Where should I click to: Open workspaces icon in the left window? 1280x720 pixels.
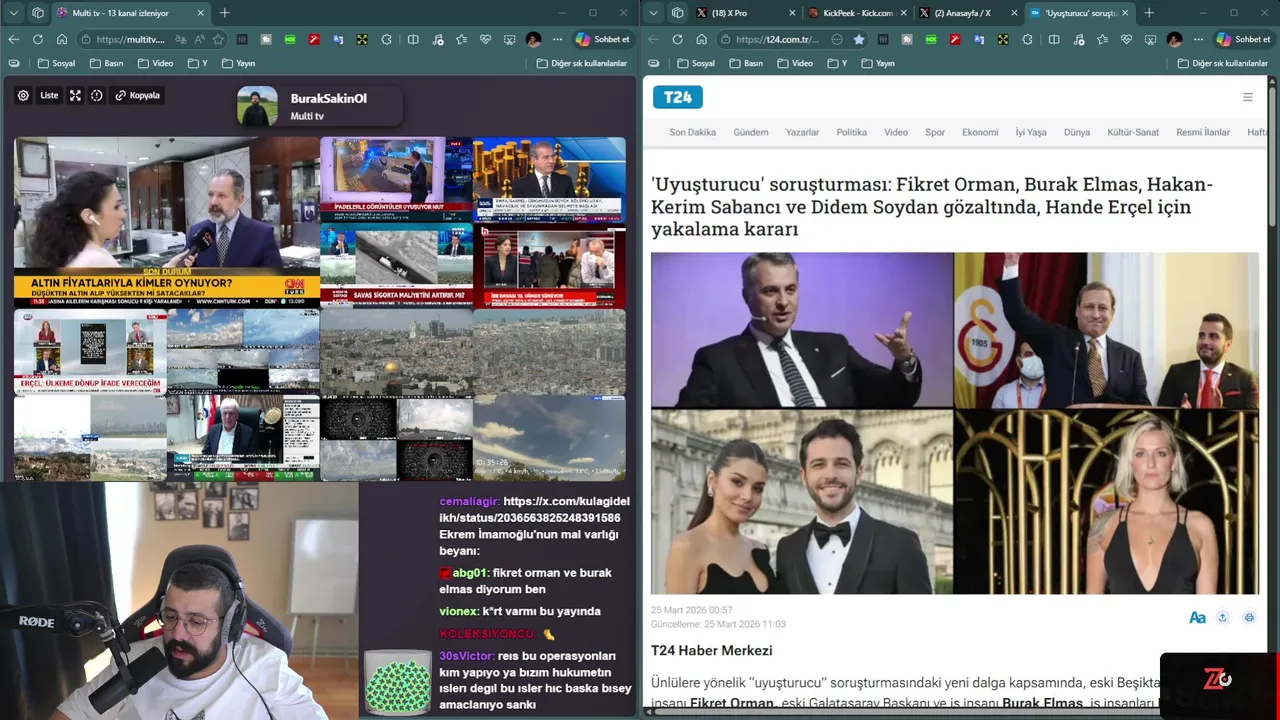[38, 13]
